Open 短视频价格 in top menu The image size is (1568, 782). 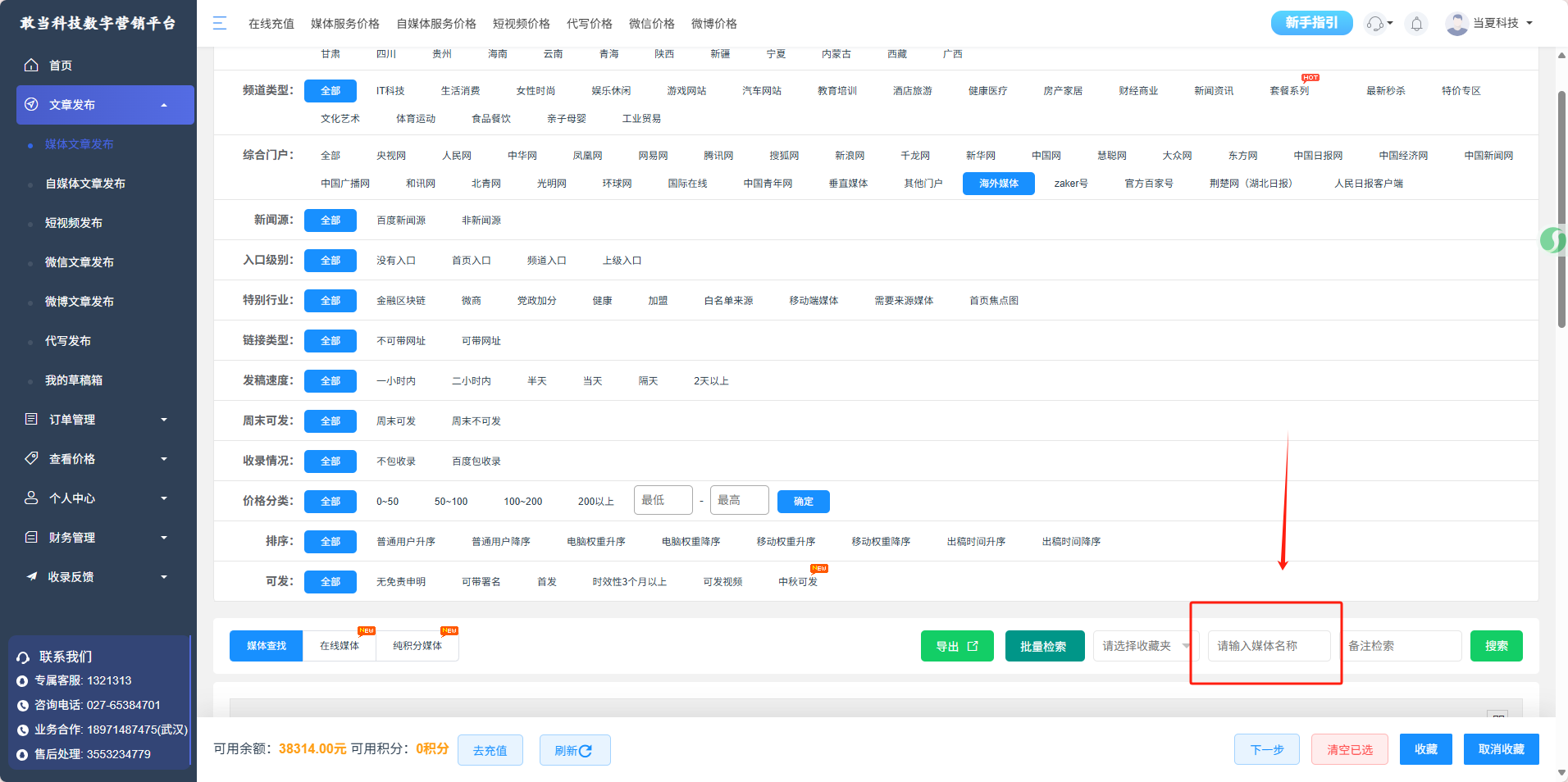[x=522, y=24]
